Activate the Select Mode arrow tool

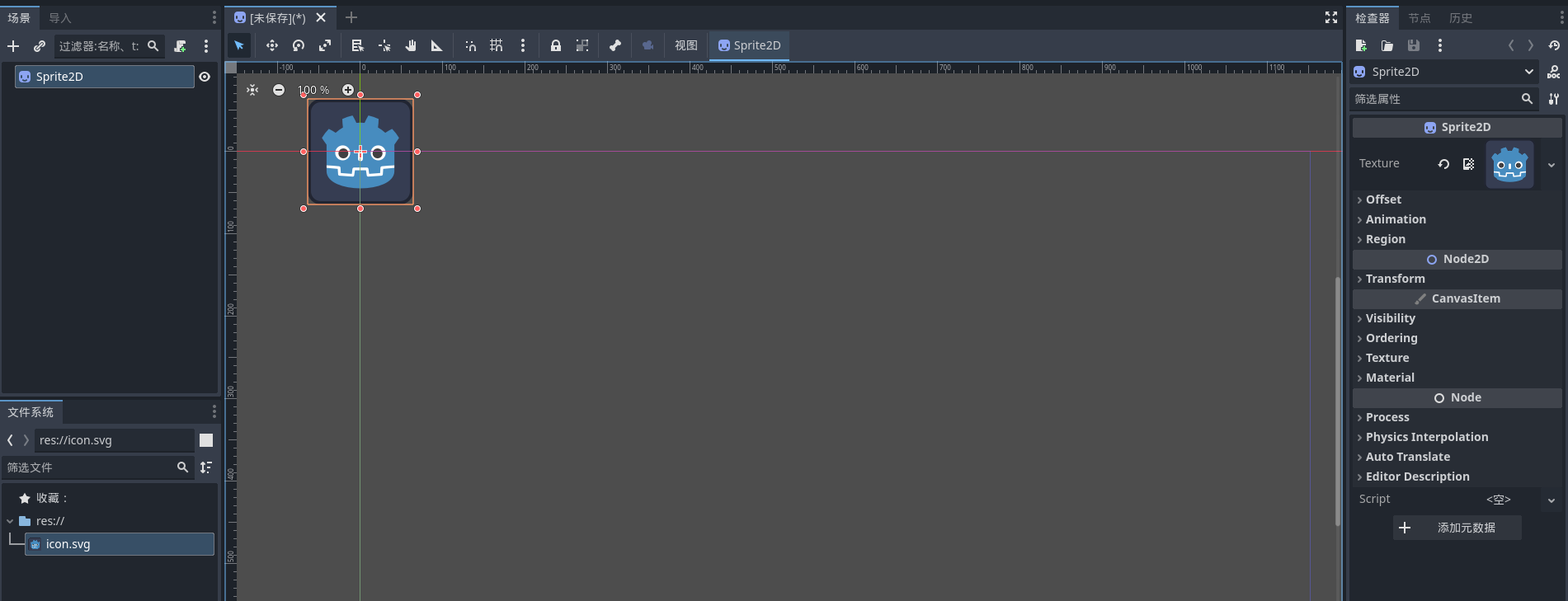pos(239,45)
